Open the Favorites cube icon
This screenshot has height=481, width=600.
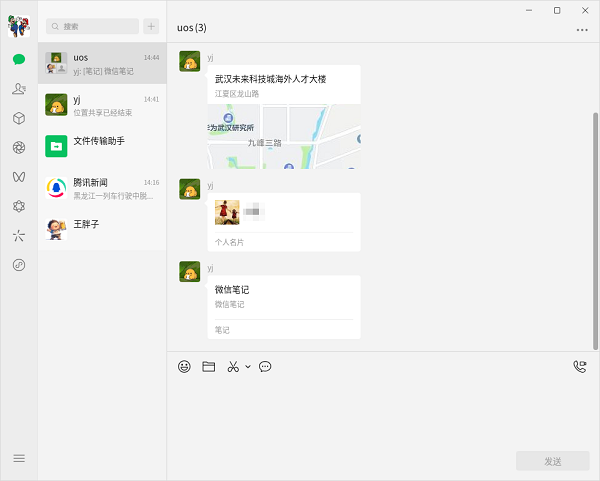point(18,118)
